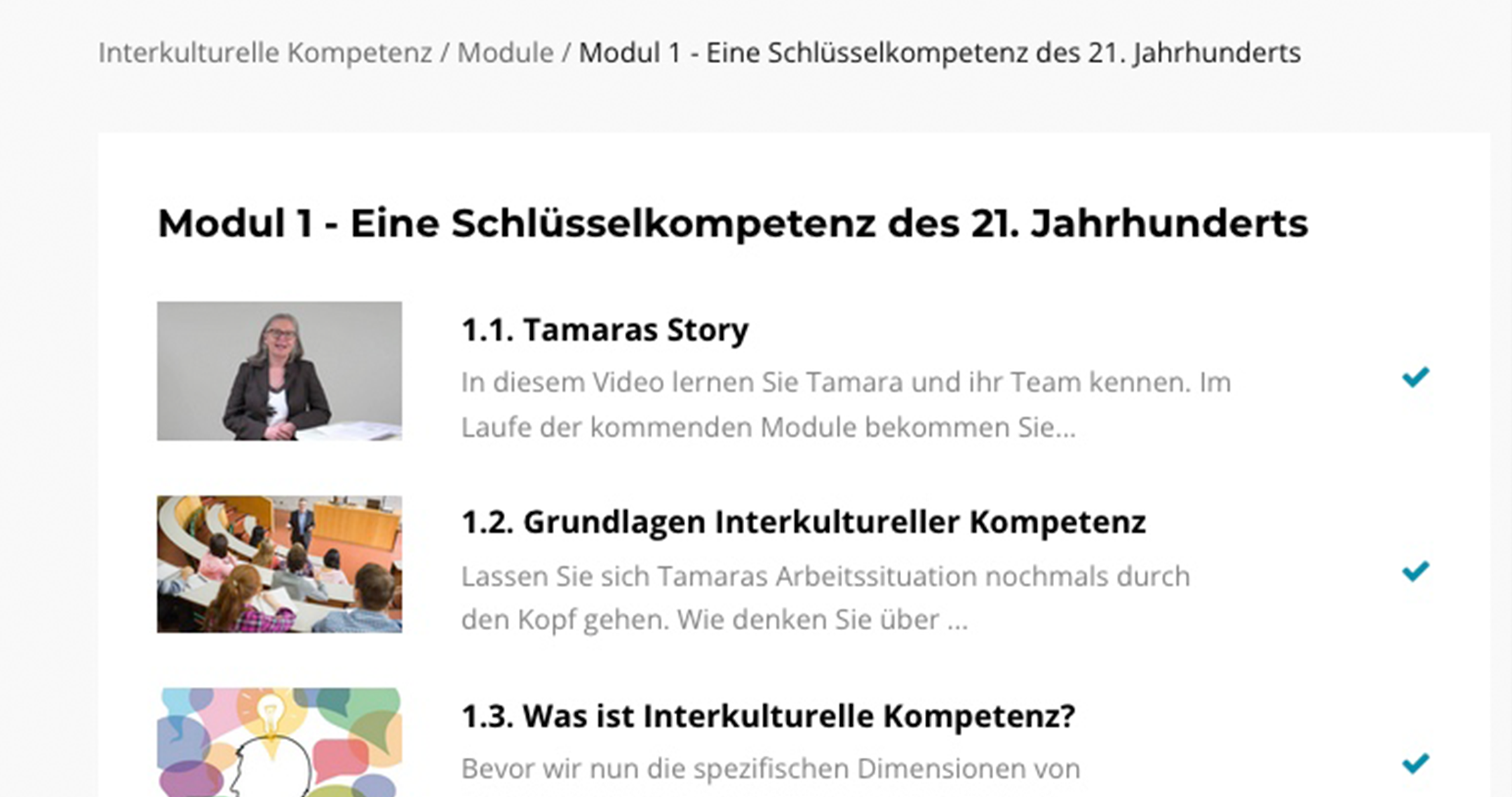Click the description starting 'Lassen Sie sich Tamaras'
The height and width of the screenshot is (797, 1512).
[825, 598]
